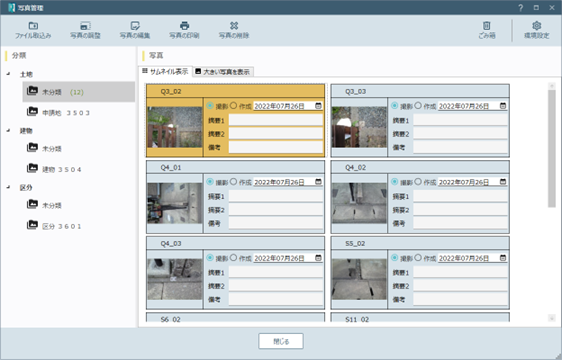Open calendar picker on Q4_01 date
This screenshot has height=360, width=562.
click(318, 182)
